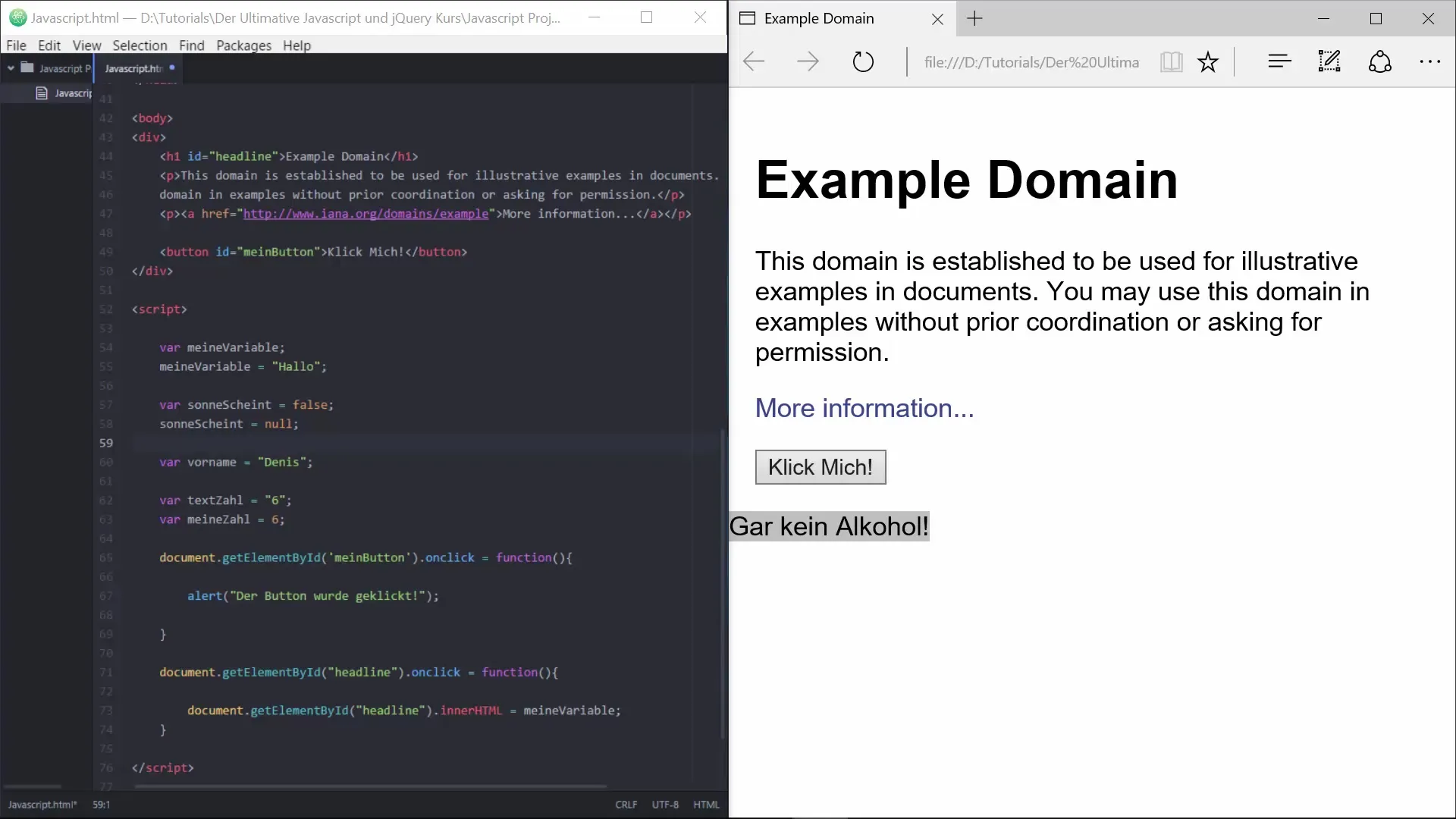Image resolution: width=1456 pixels, height=819 pixels.
Task: Click the Example Domain headline
Action: (x=966, y=180)
